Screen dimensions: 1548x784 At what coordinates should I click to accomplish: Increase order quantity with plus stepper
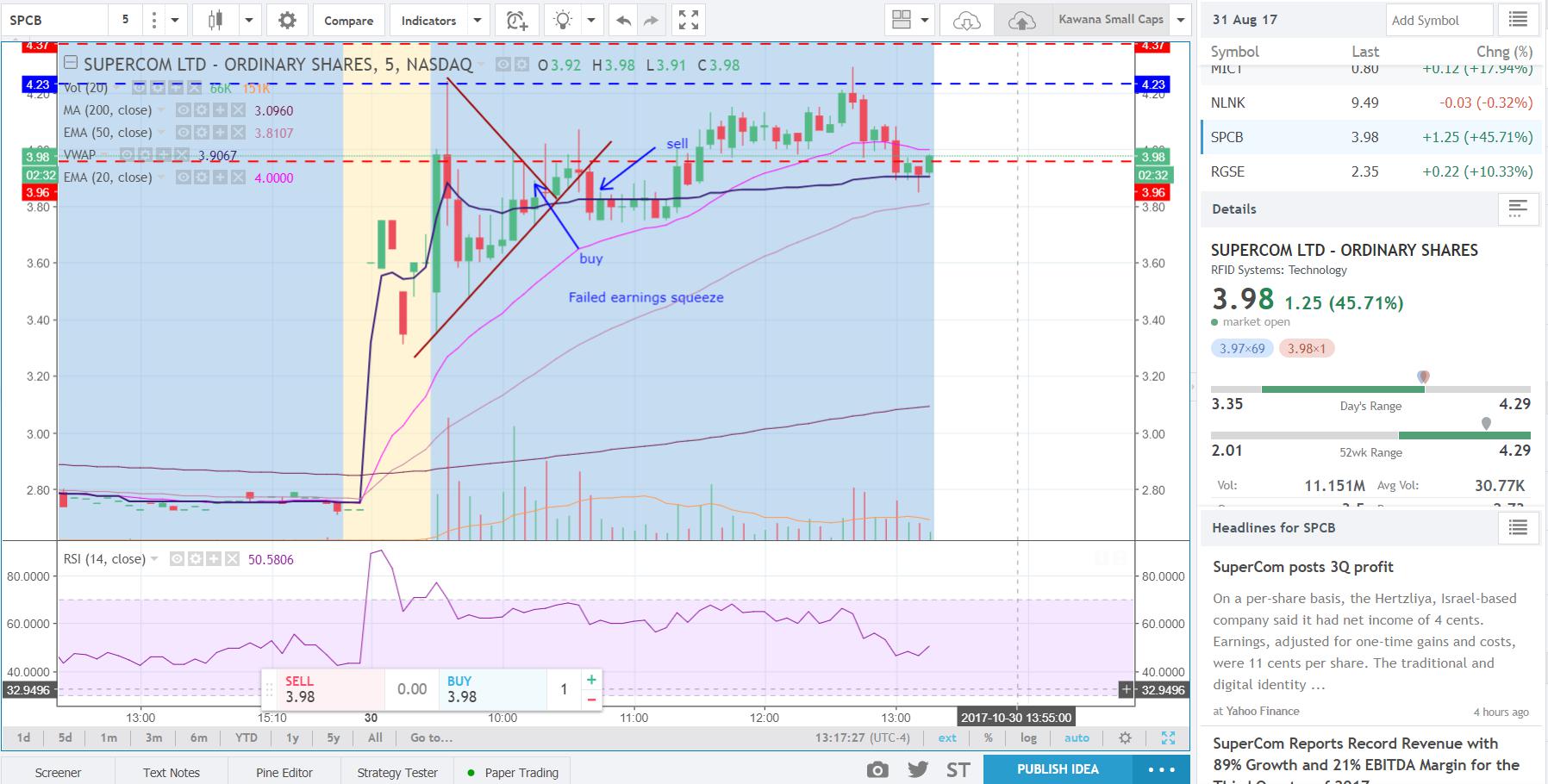click(x=591, y=680)
